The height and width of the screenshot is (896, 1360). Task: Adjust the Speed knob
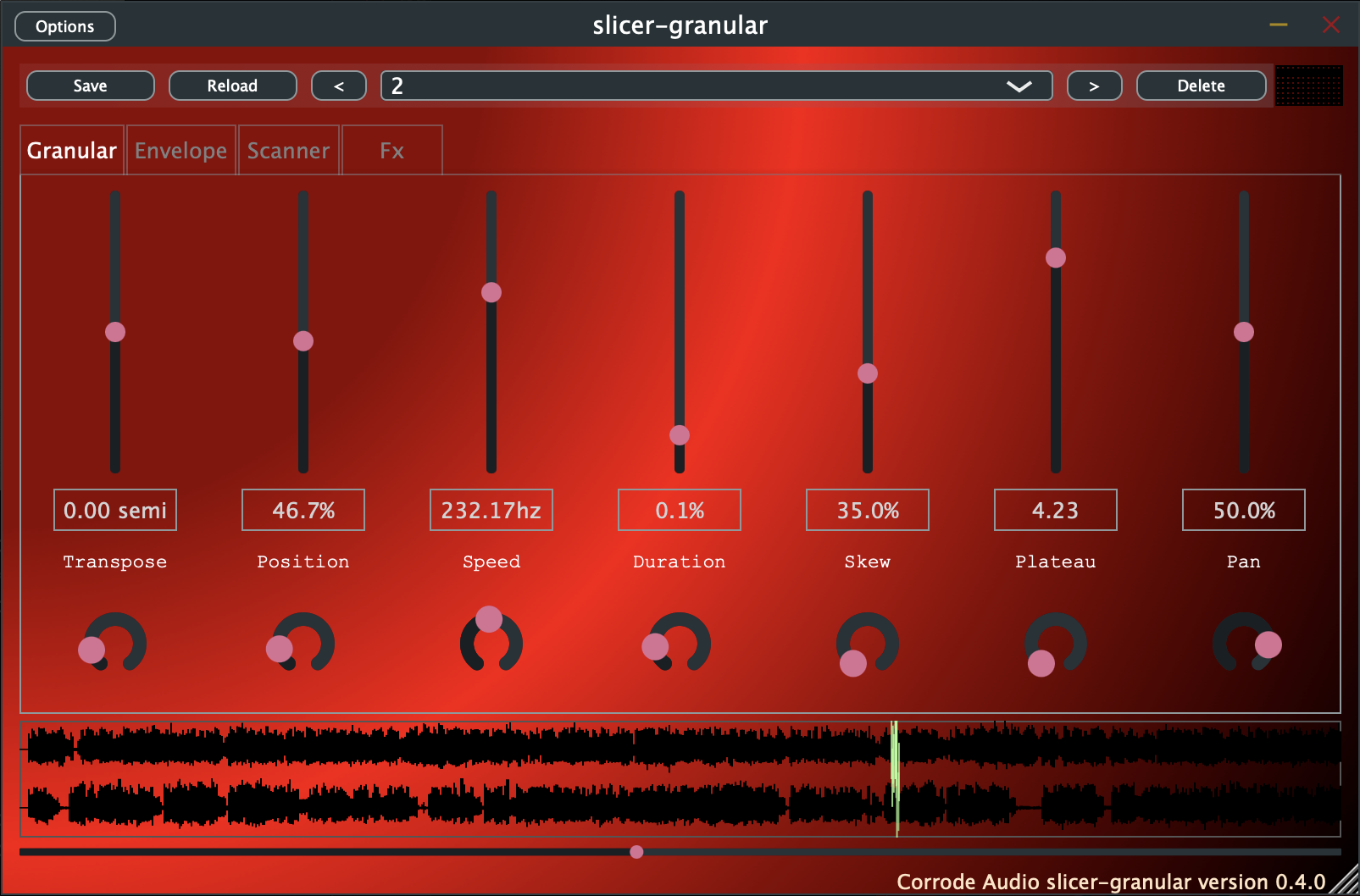(491, 644)
